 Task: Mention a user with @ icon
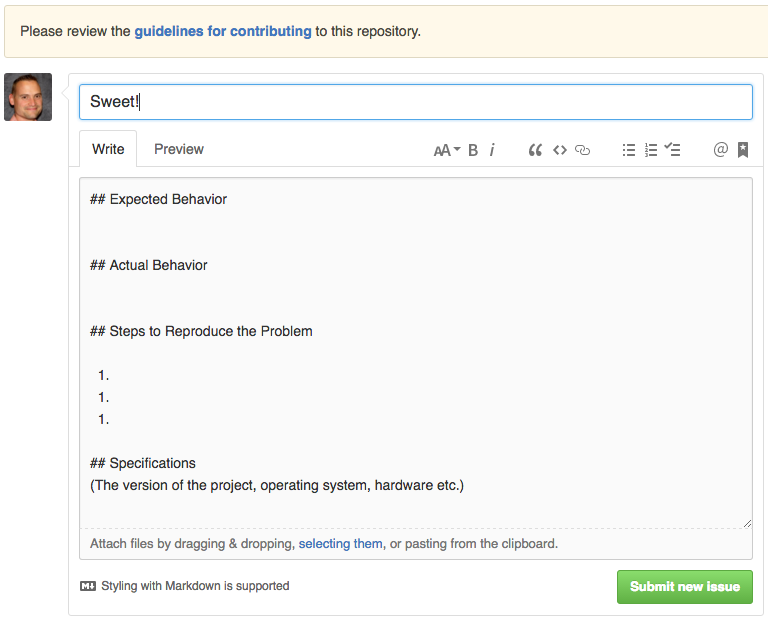pos(720,150)
